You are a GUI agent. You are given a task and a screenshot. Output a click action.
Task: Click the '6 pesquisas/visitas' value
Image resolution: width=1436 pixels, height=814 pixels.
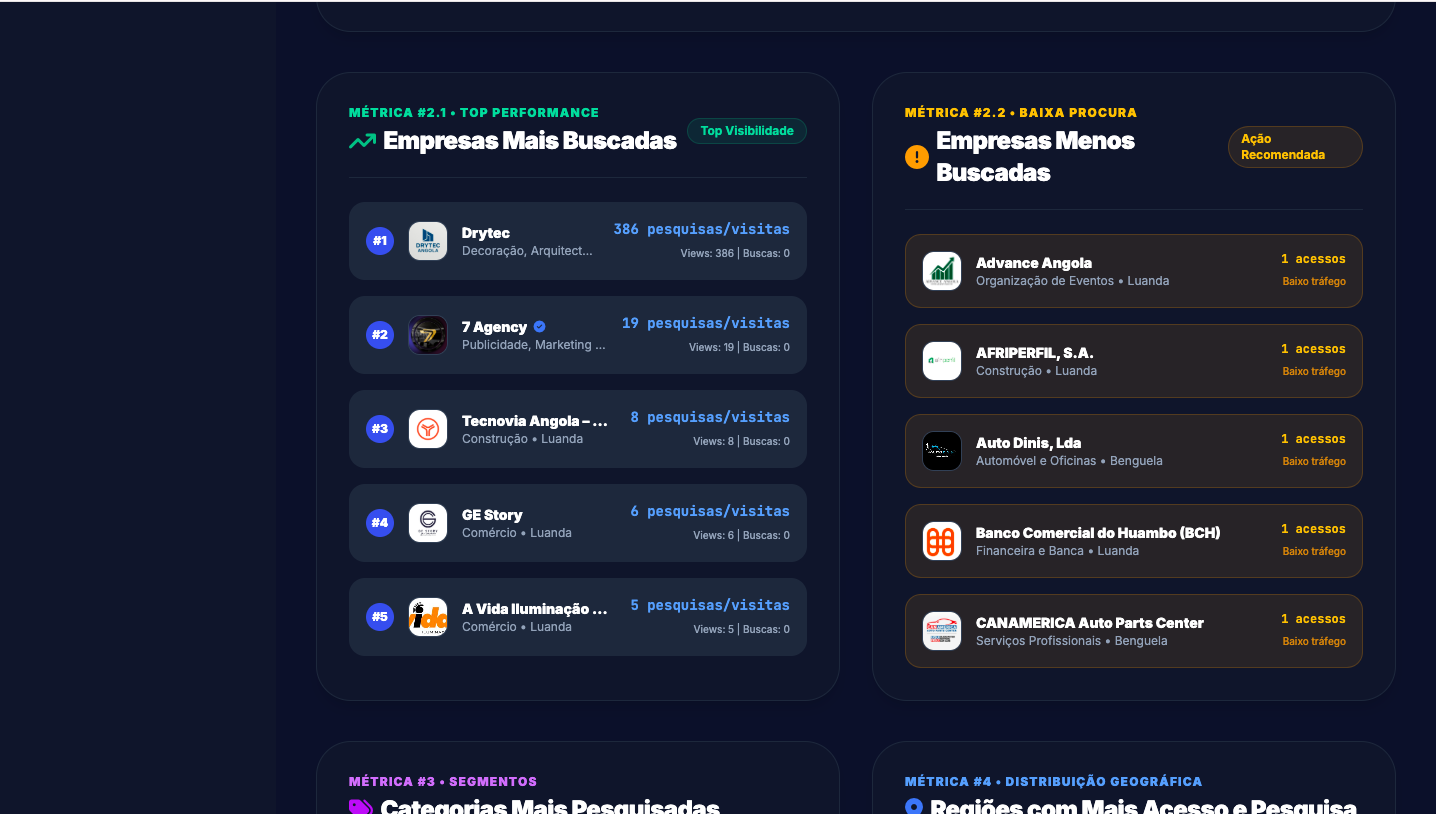710,511
